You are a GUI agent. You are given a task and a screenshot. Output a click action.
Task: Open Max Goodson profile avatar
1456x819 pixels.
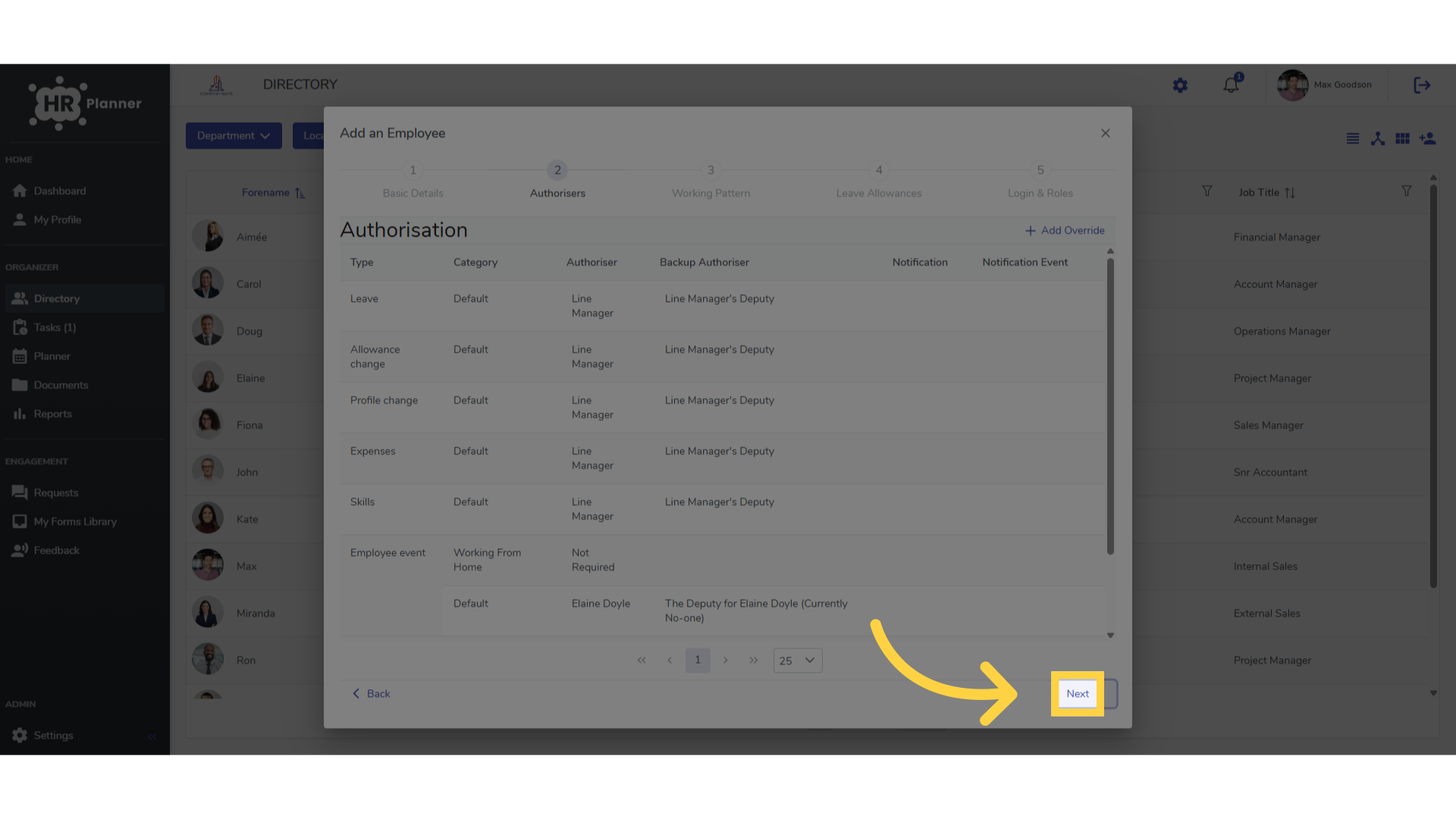pyautogui.click(x=1293, y=85)
